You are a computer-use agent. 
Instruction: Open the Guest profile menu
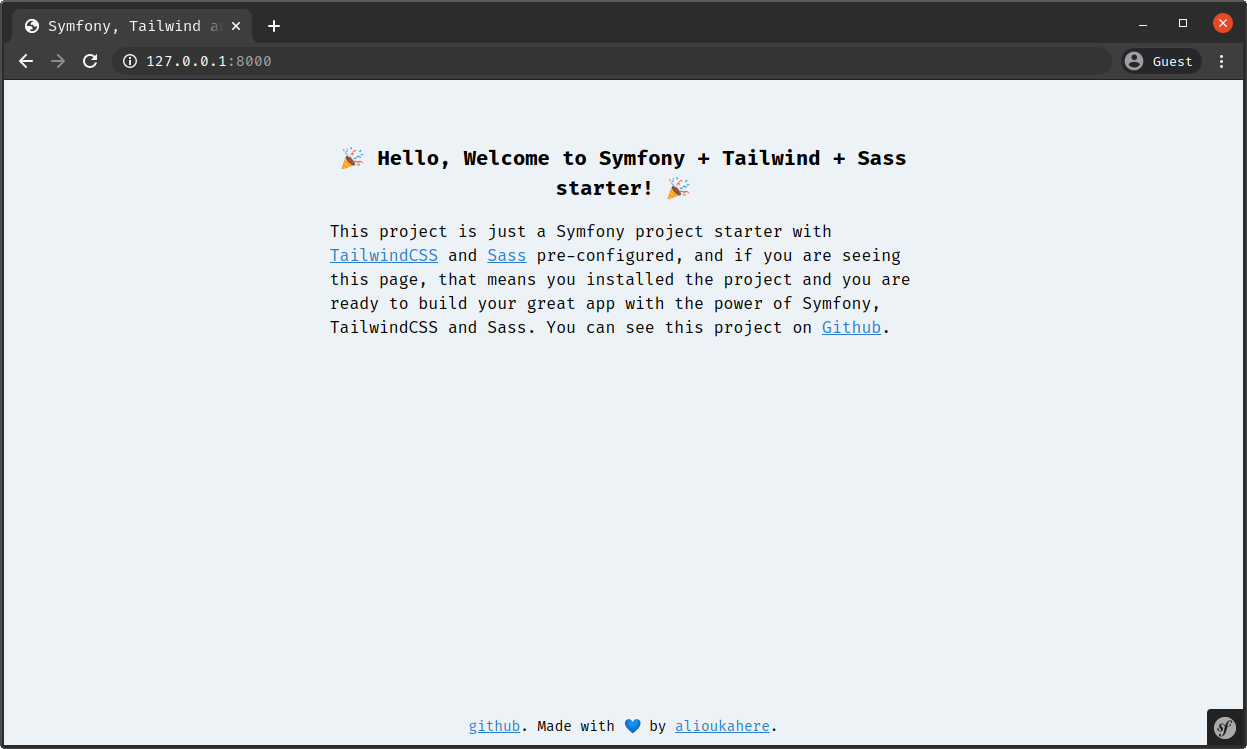click(1160, 61)
